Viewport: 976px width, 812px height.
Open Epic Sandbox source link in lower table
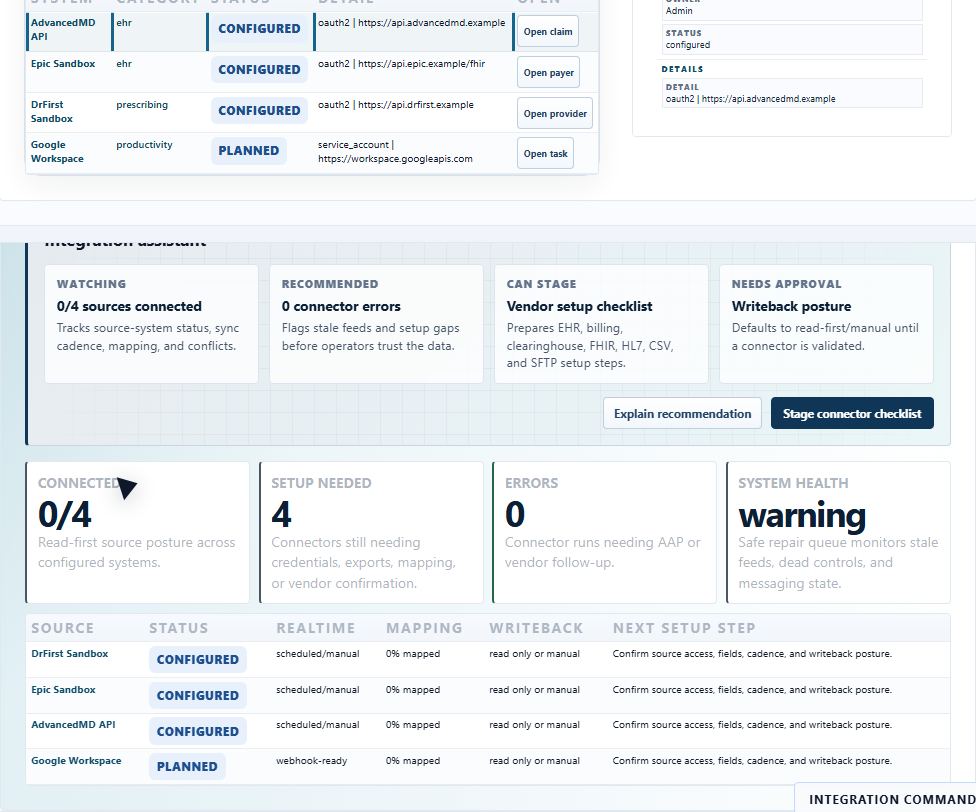[x=63, y=690]
